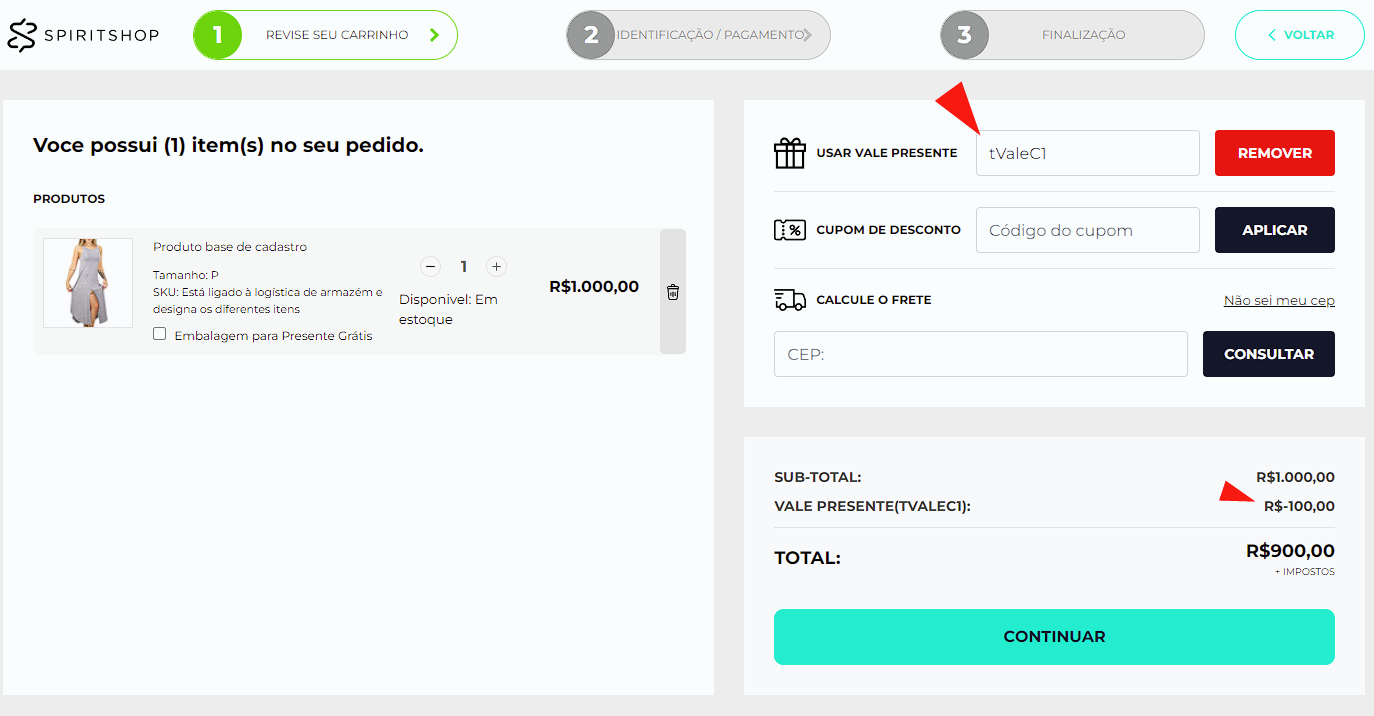The height and width of the screenshot is (716, 1374).
Task: Focus the Código do cupom field
Action: [x=1088, y=230]
